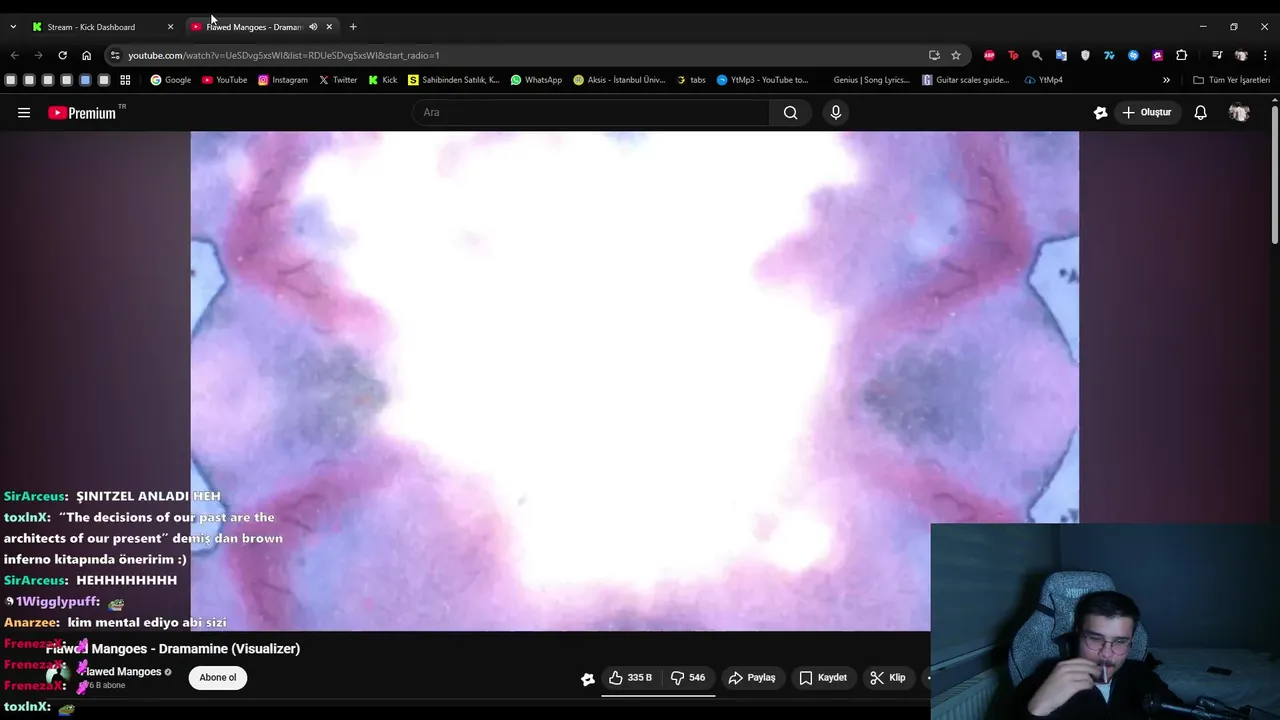Screen dimensions: 1280x720
Task: Switch to the Flawed Mangoes YouTube tab
Action: tap(253, 27)
